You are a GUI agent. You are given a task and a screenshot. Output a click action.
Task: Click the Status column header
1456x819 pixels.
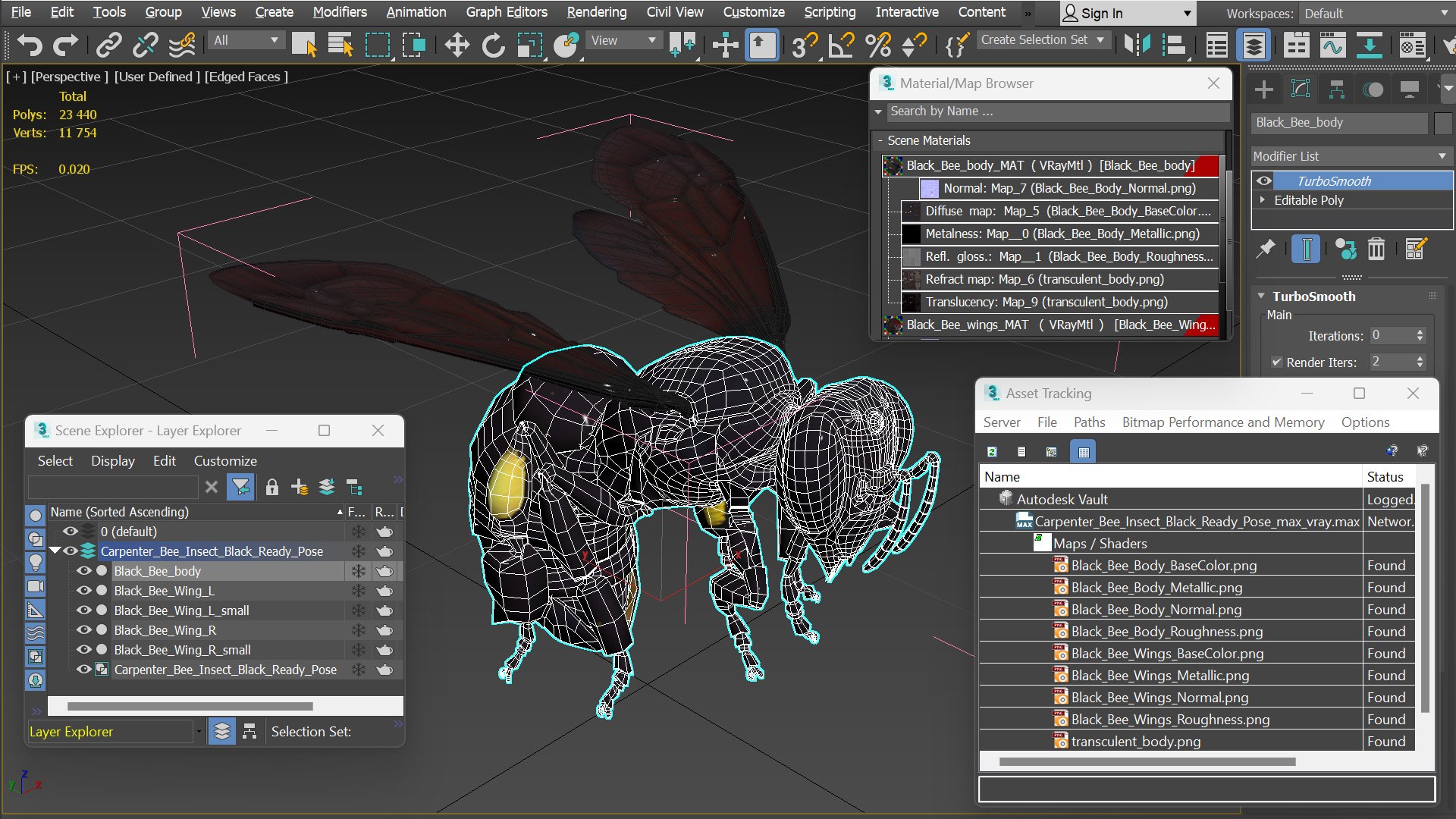[x=1388, y=477]
